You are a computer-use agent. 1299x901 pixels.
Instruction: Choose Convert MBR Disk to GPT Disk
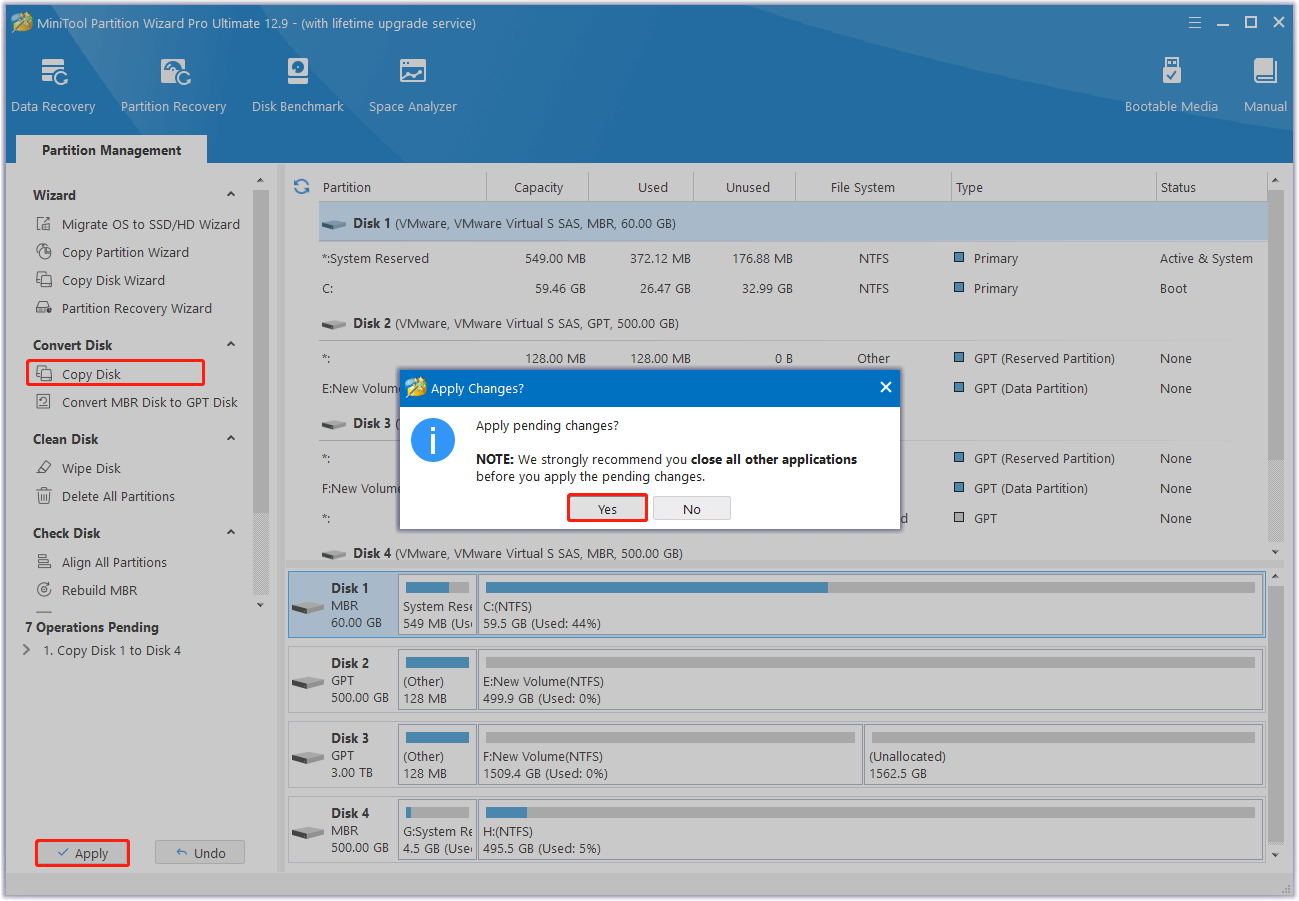[x=136, y=402]
